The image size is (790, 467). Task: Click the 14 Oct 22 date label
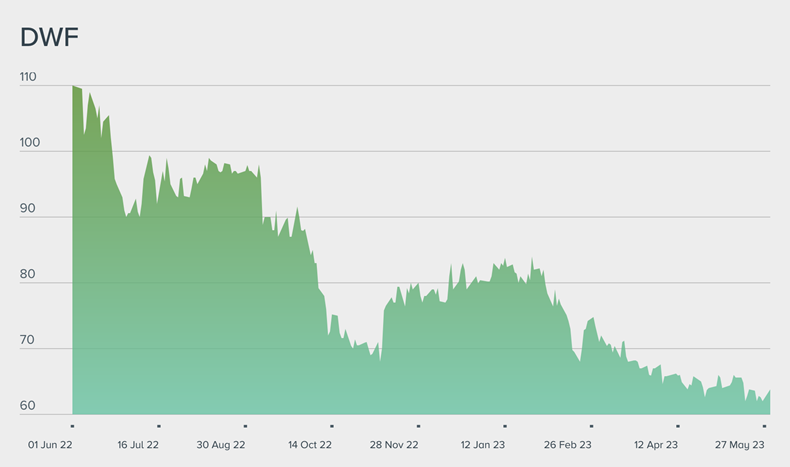[x=310, y=444]
